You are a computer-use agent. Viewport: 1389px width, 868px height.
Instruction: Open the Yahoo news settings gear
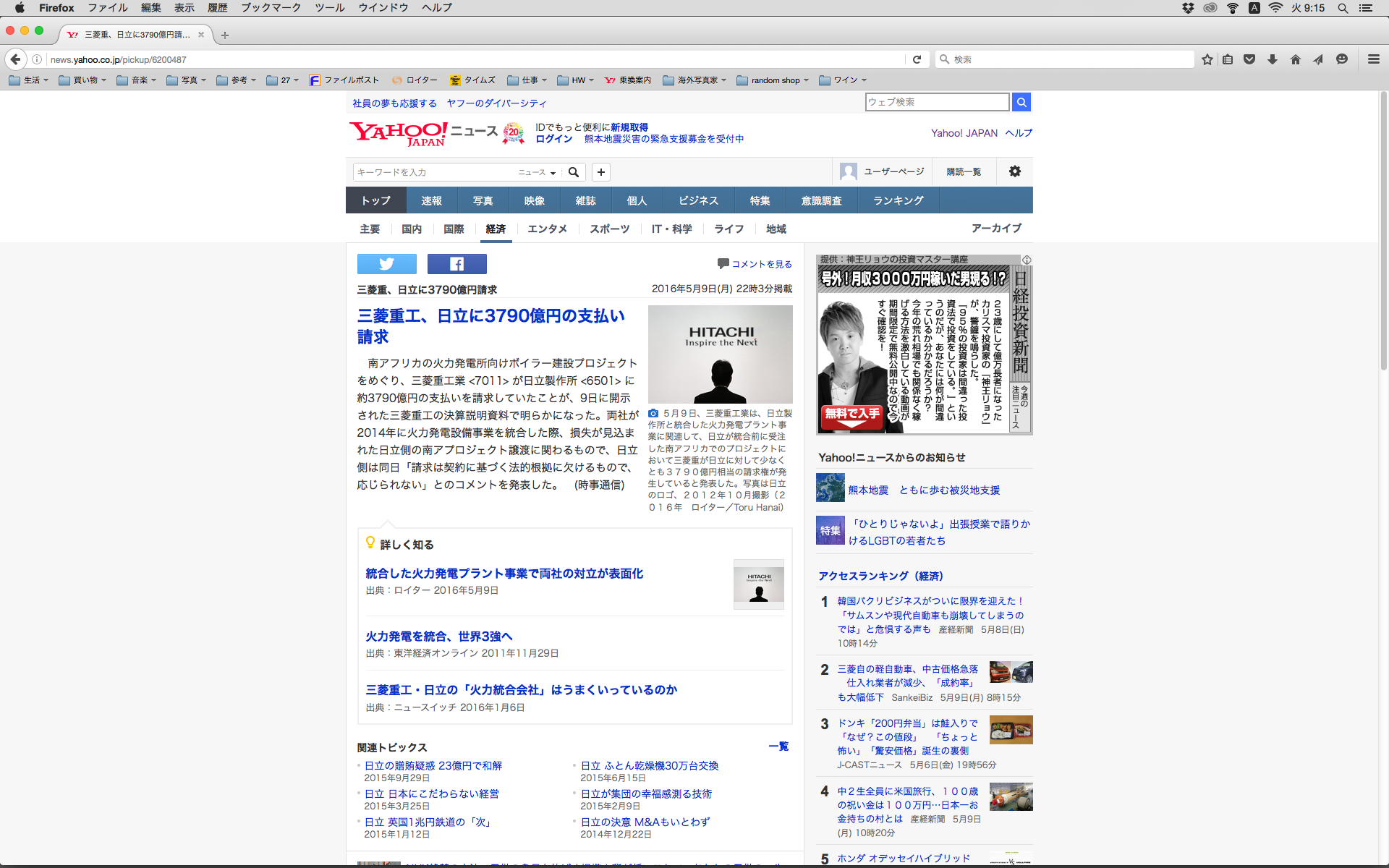(x=1014, y=171)
